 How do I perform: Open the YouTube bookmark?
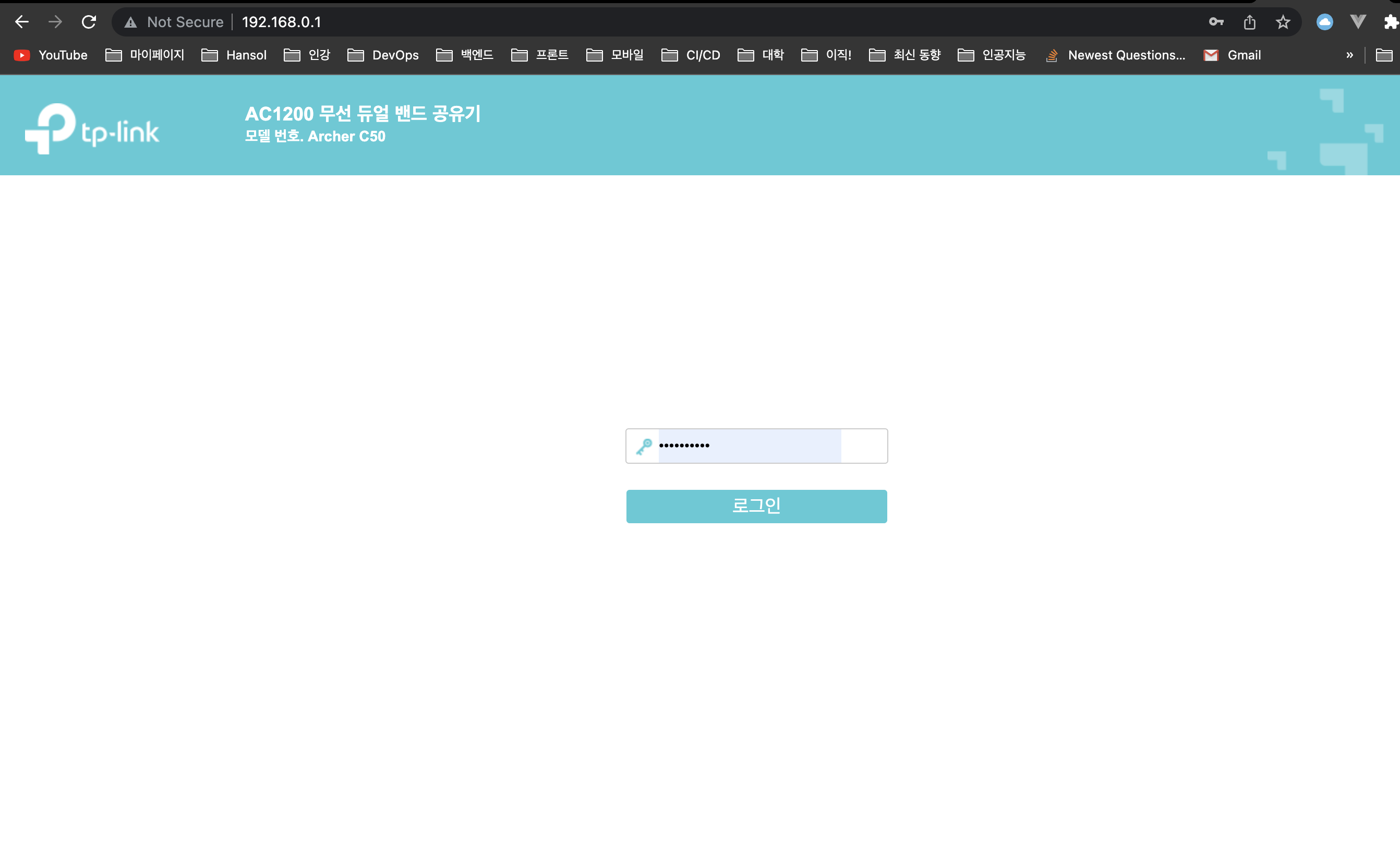pos(51,55)
